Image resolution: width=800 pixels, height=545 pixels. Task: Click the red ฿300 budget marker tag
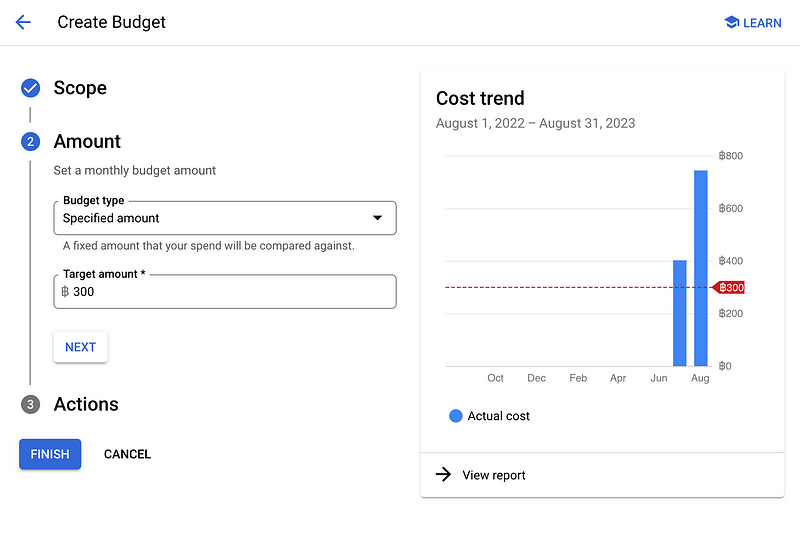(x=730, y=288)
